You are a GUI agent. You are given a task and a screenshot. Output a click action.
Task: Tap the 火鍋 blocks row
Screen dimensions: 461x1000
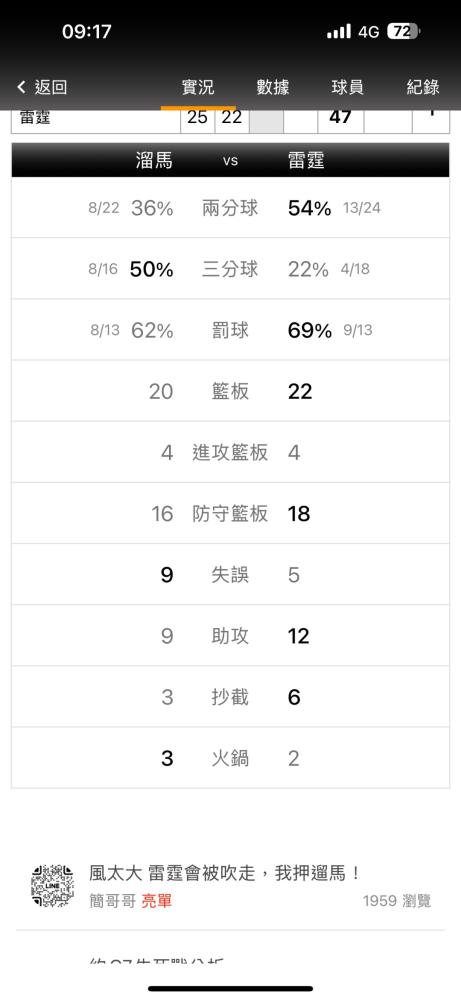point(230,758)
